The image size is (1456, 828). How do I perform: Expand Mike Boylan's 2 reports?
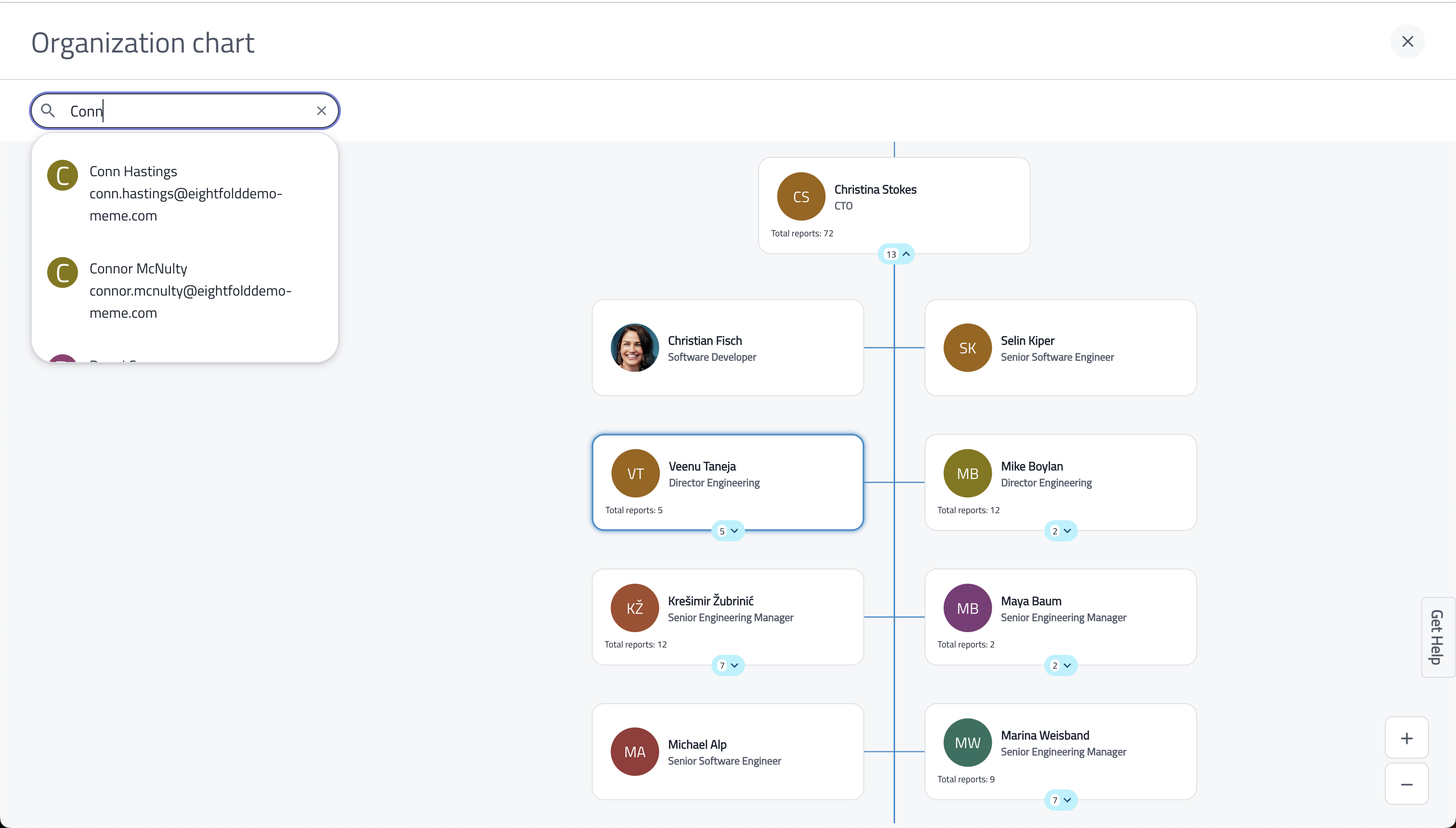coord(1061,531)
